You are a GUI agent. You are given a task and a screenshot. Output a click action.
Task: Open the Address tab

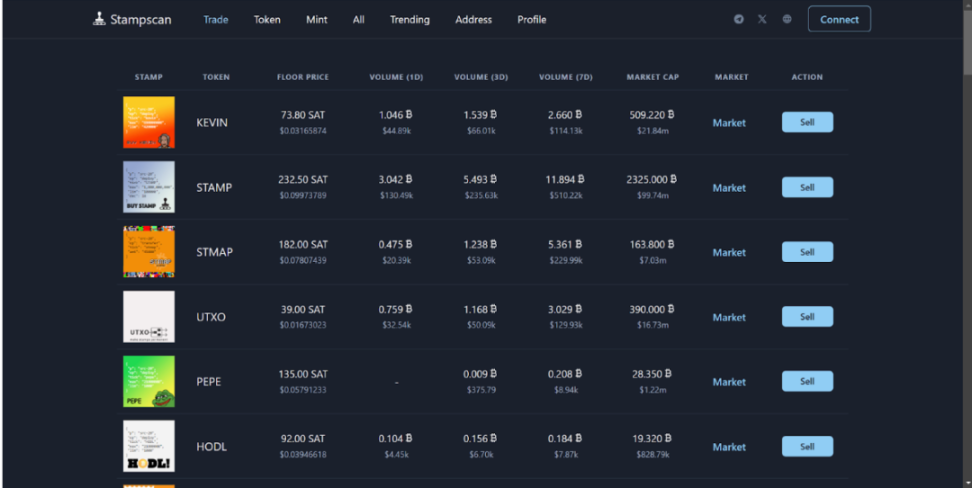(473, 19)
